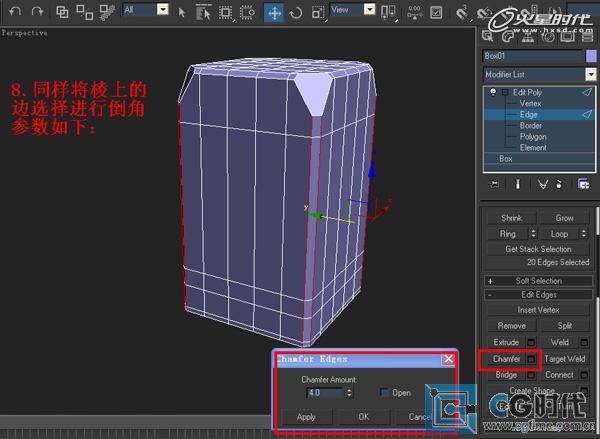Switch to the Create command panel tab

coord(488,36)
